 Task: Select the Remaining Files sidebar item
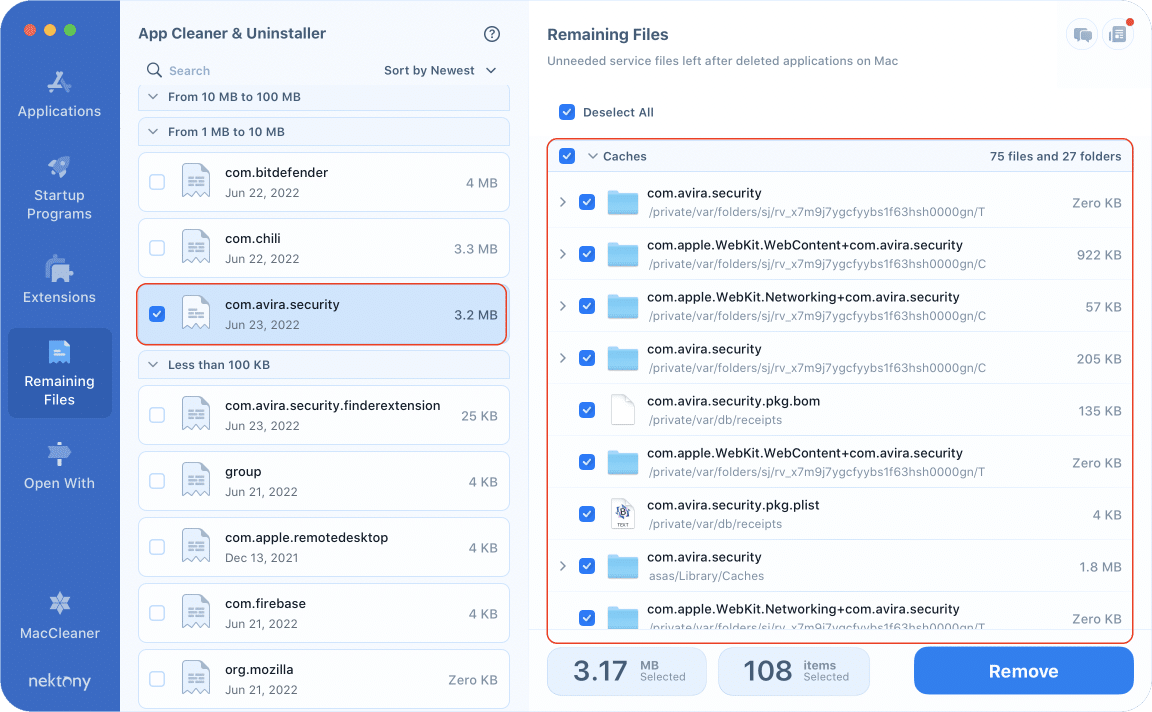[60, 373]
